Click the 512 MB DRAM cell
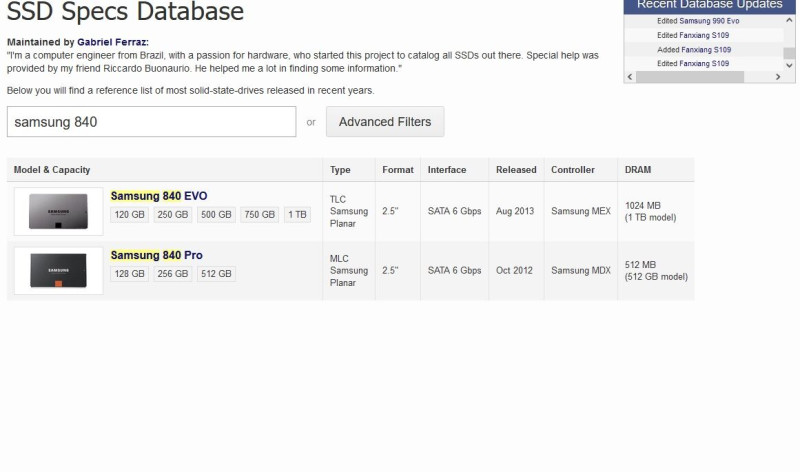The image size is (800, 472). 656,270
